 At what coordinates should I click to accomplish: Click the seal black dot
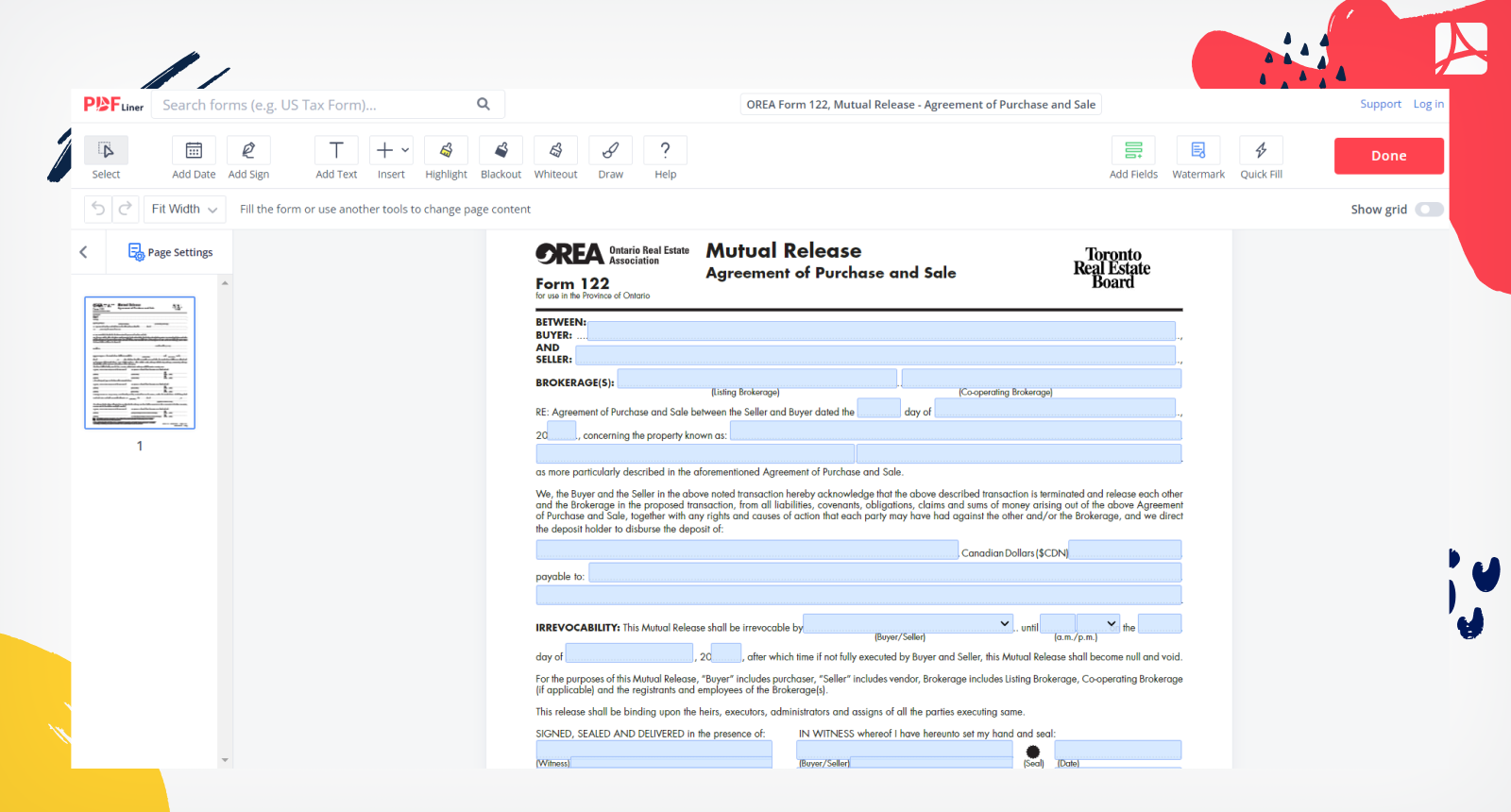tap(1033, 752)
